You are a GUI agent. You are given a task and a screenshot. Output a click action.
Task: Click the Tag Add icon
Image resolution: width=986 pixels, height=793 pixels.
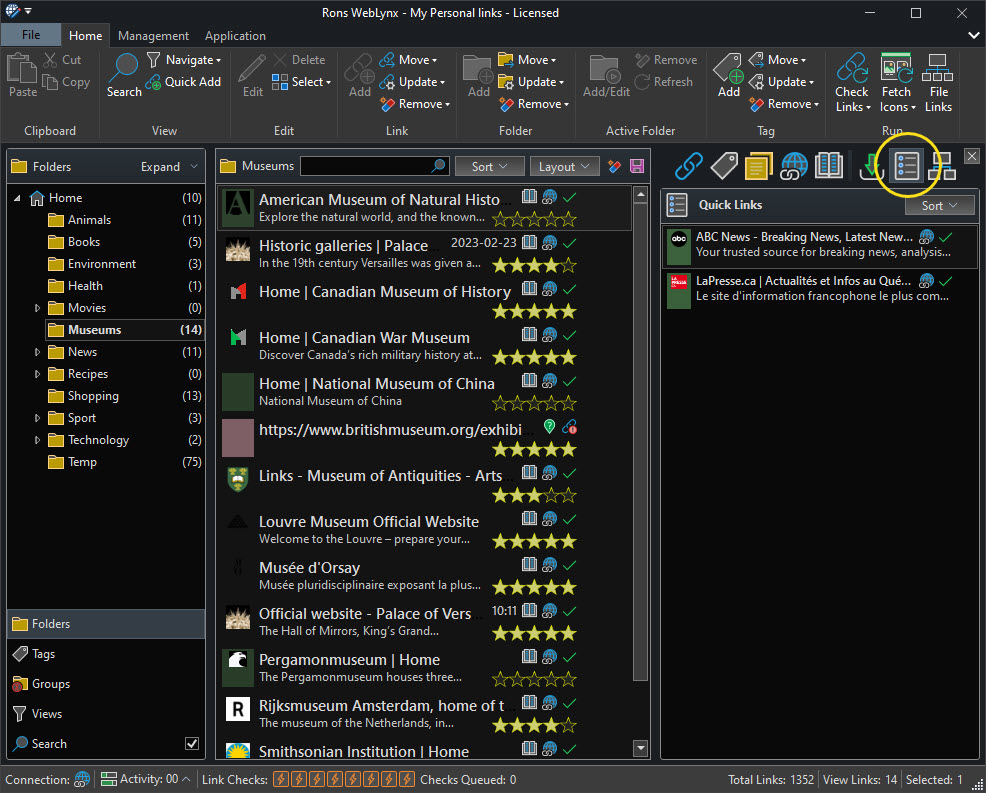coord(728,75)
